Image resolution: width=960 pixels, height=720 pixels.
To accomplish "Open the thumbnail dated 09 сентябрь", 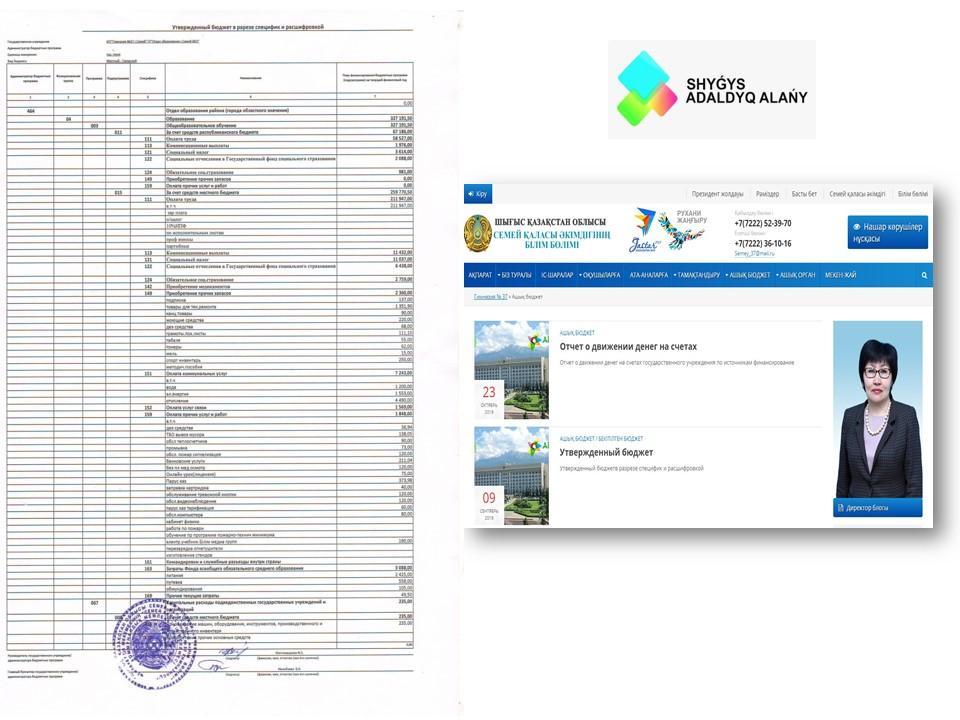I will 511,476.
